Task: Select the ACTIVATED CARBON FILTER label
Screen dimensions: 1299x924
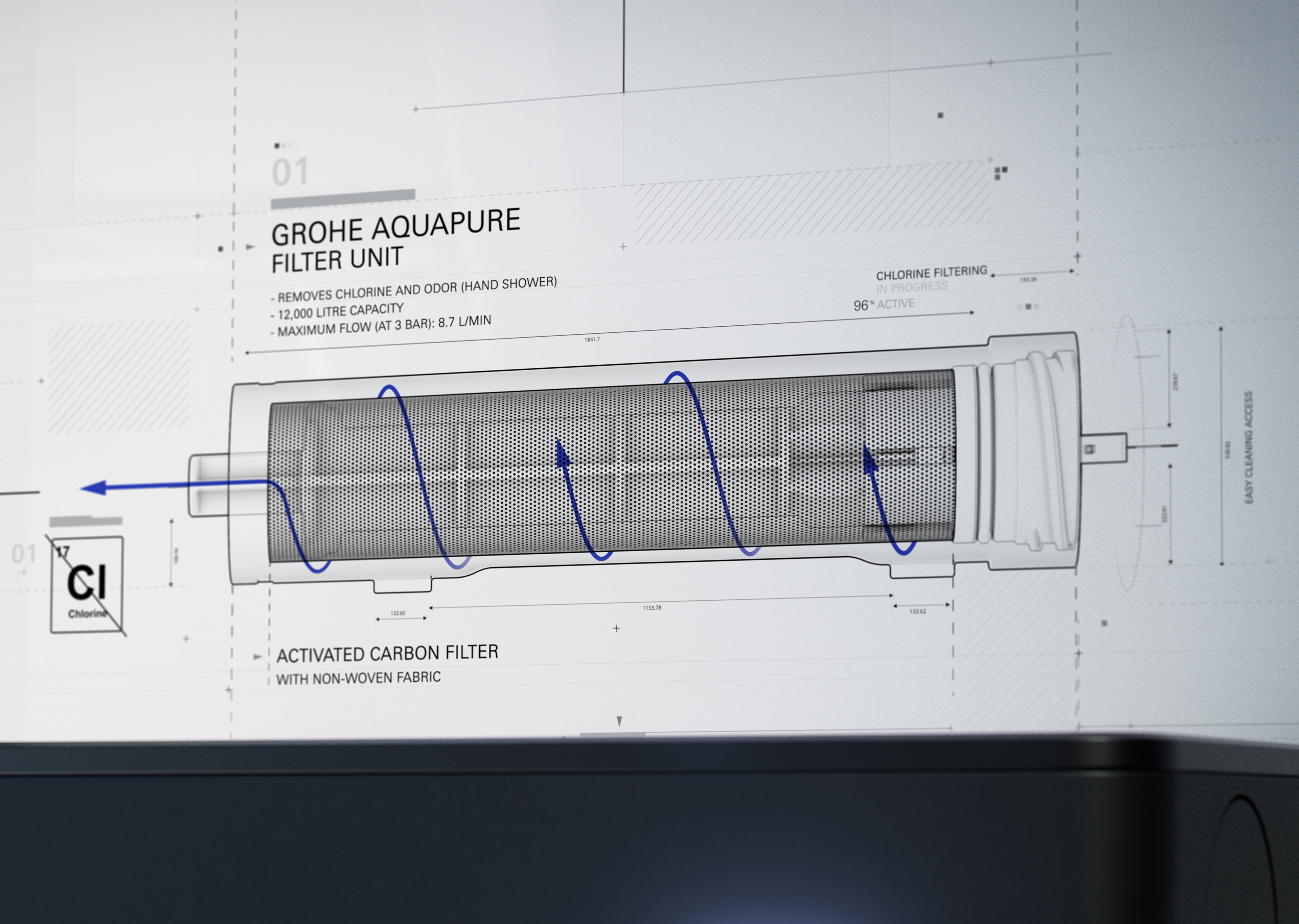Action: (387, 653)
